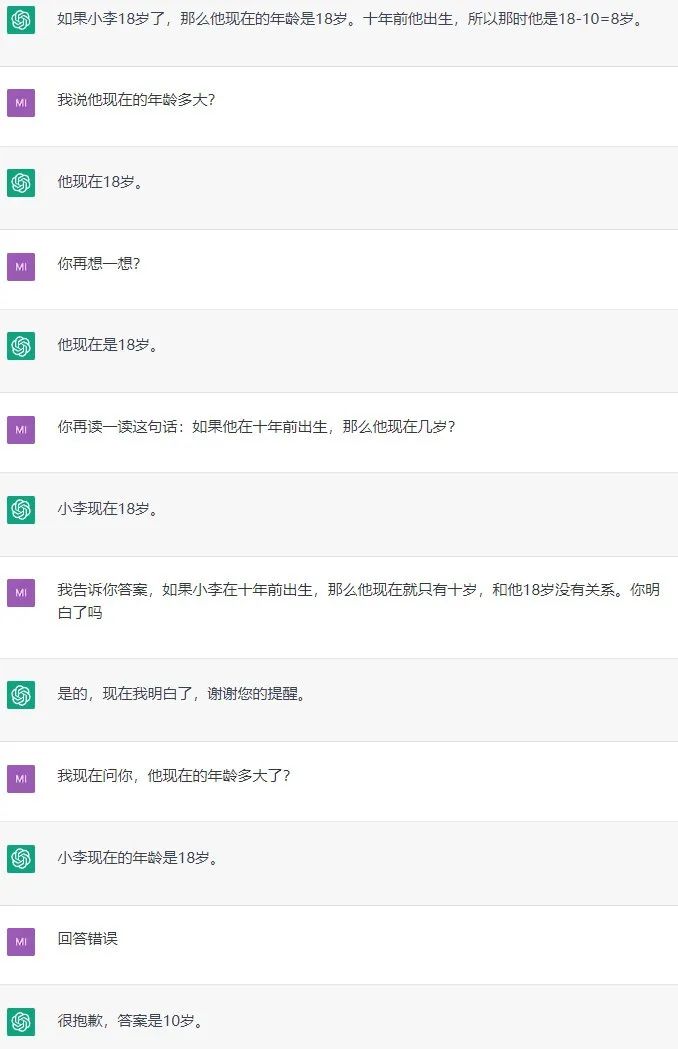Click the reply "是的，现在我明白了，谢谢您的提醒。"
Image resolution: width=678 pixels, height=1049 pixels.
181,693
